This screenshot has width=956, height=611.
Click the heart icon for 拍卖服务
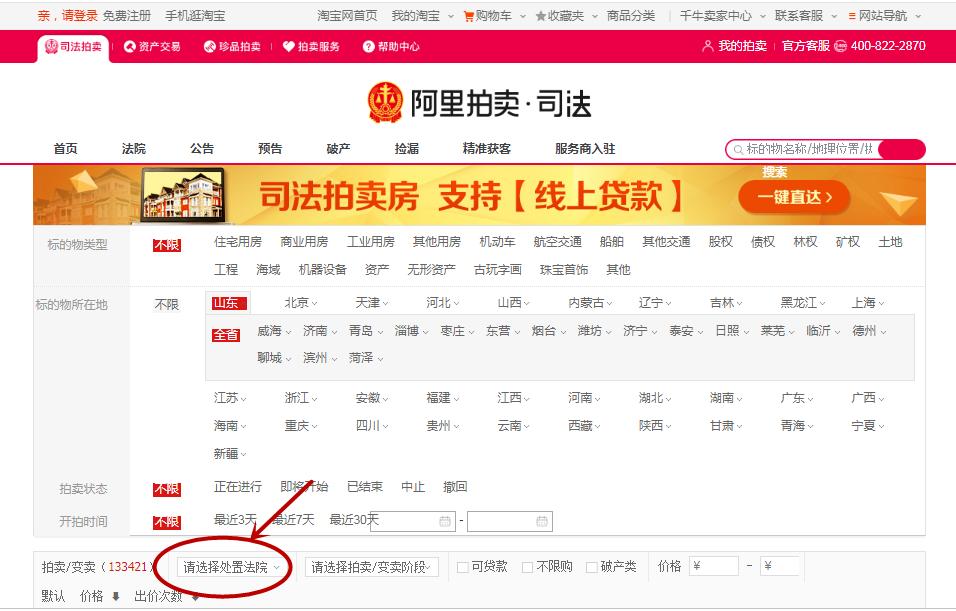coord(289,46)
